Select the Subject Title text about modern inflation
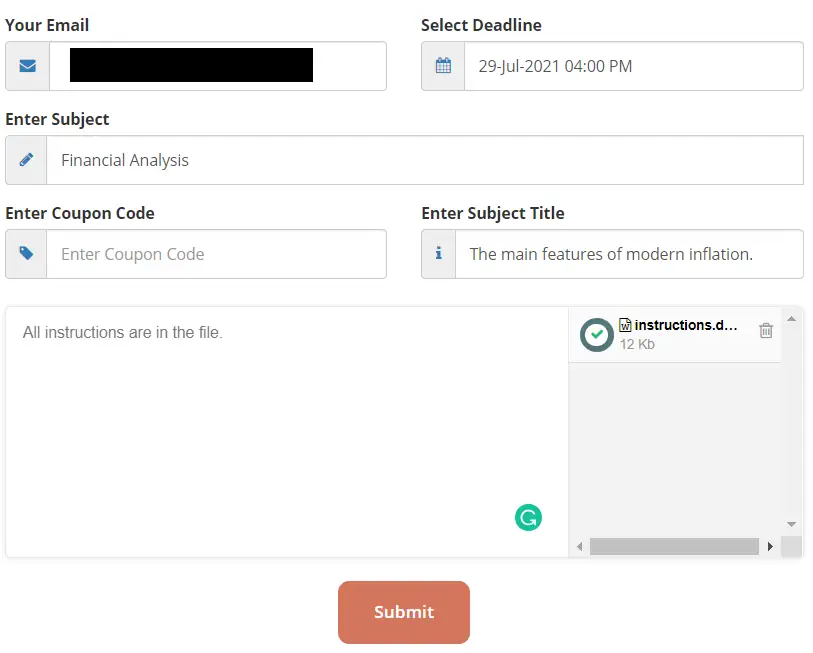813x653 pixels. 628,254
